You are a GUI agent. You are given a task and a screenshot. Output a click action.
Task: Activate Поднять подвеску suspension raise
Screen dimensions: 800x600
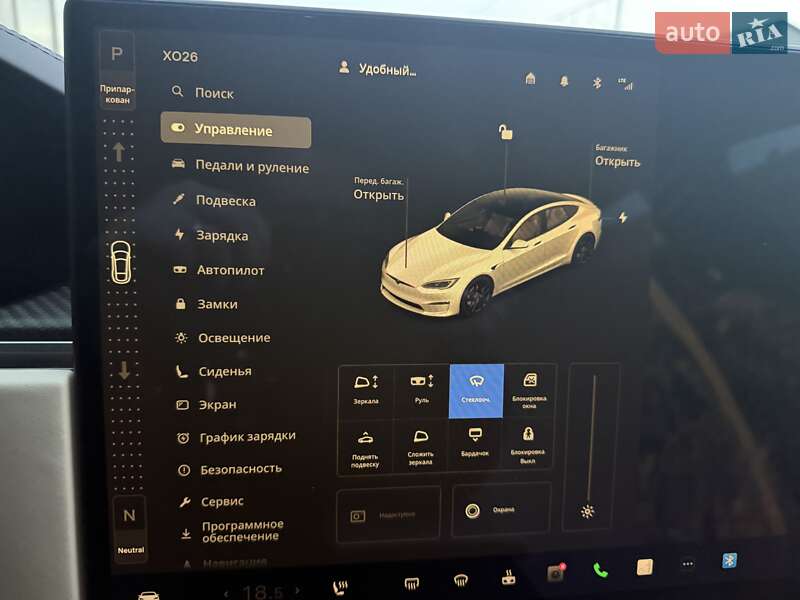366,449
